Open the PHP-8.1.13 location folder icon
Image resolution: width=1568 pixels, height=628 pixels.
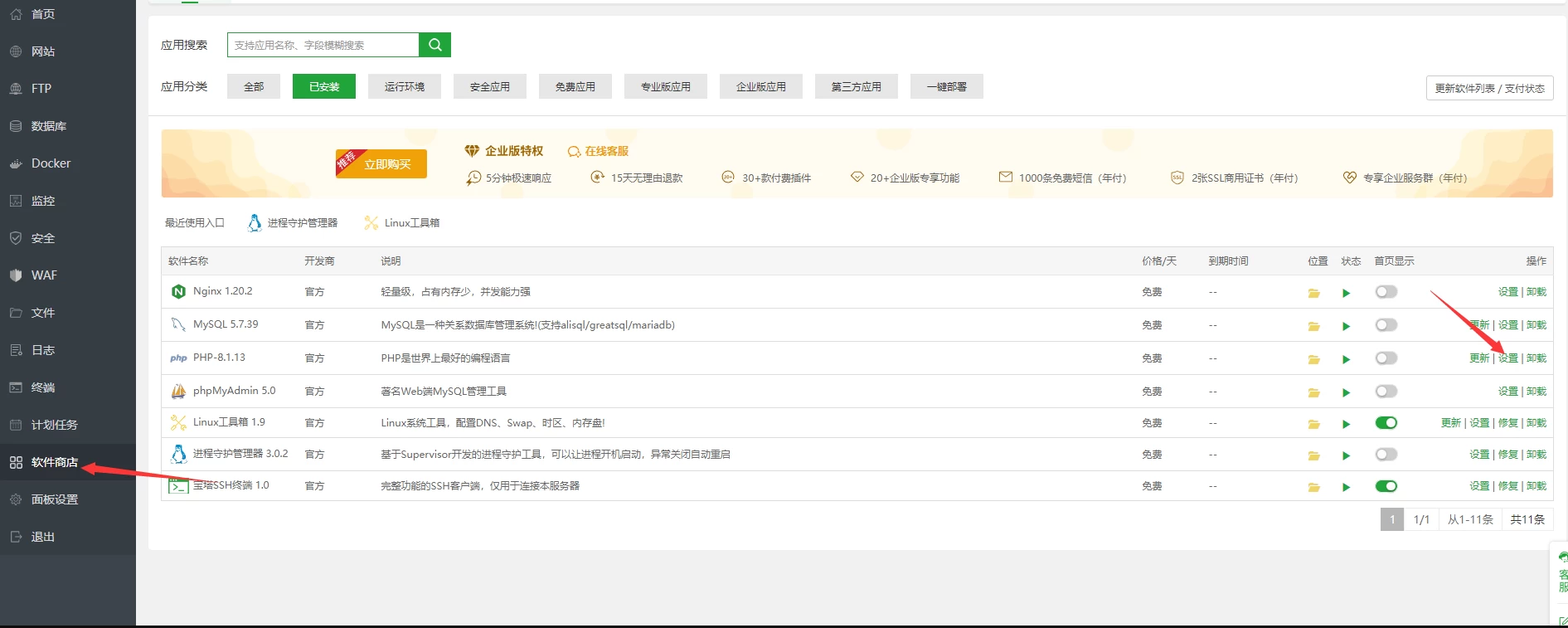pos(1314,359)
